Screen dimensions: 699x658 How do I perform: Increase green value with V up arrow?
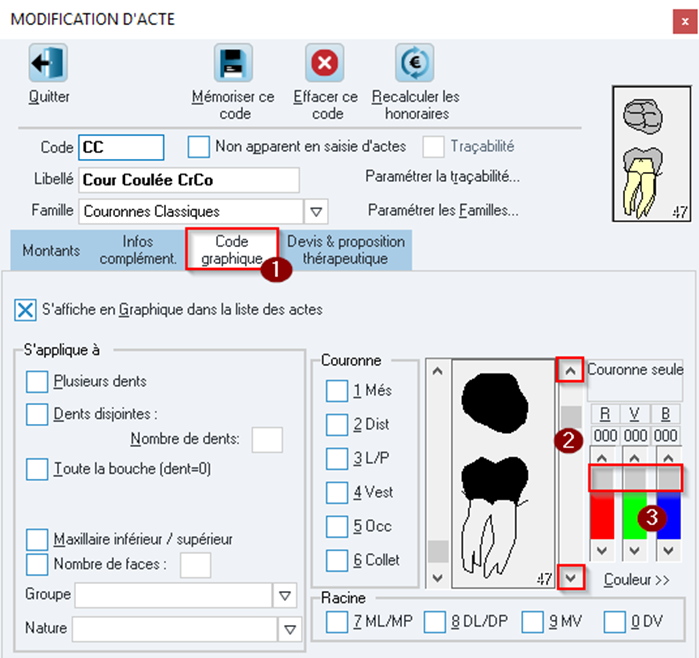point(635,457)
